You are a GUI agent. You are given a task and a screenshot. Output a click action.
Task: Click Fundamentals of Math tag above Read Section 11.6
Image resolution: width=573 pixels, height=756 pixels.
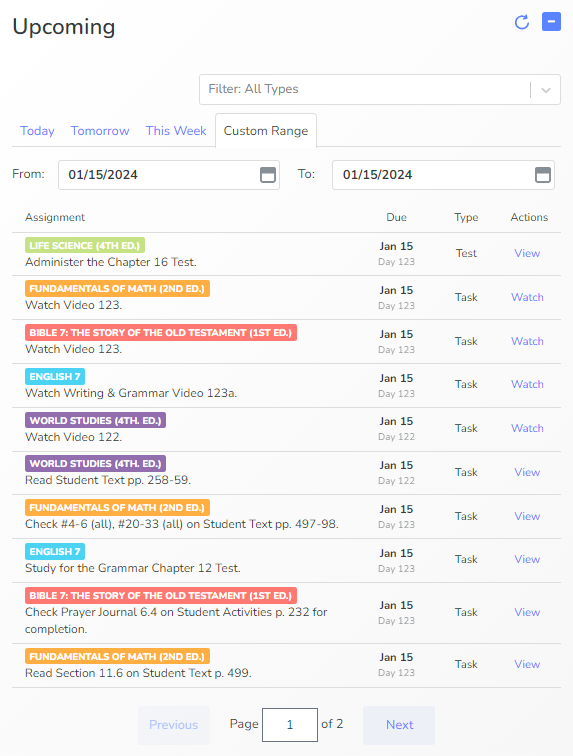(117, 656)
